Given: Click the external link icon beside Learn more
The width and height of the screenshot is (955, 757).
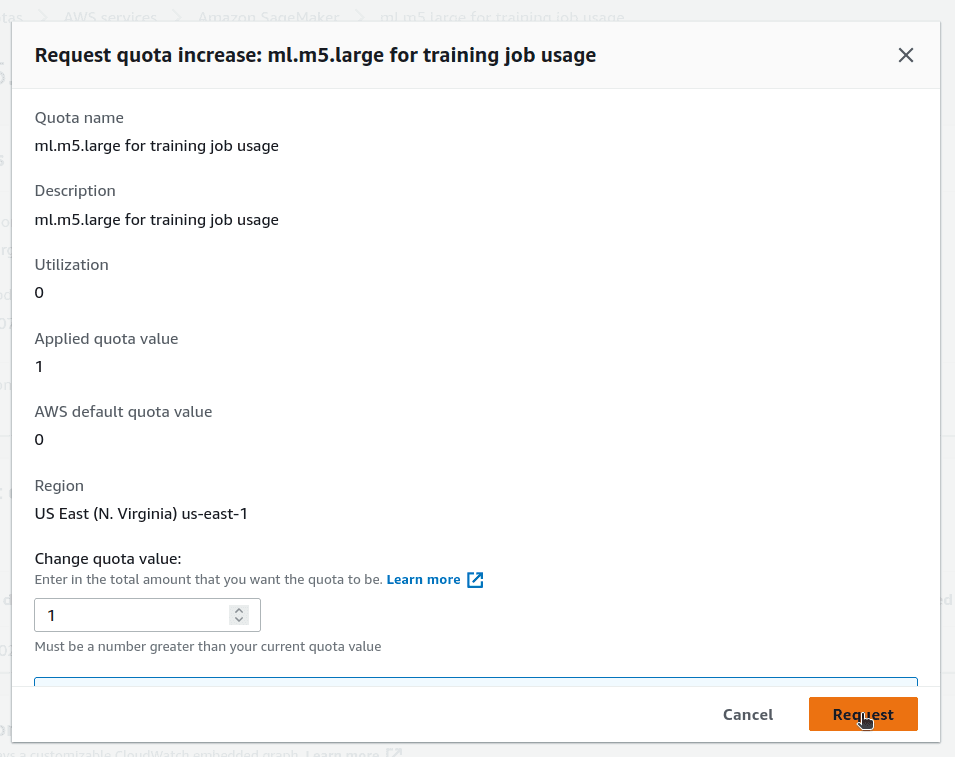Looking at the screenshot, I should (475, 580).
